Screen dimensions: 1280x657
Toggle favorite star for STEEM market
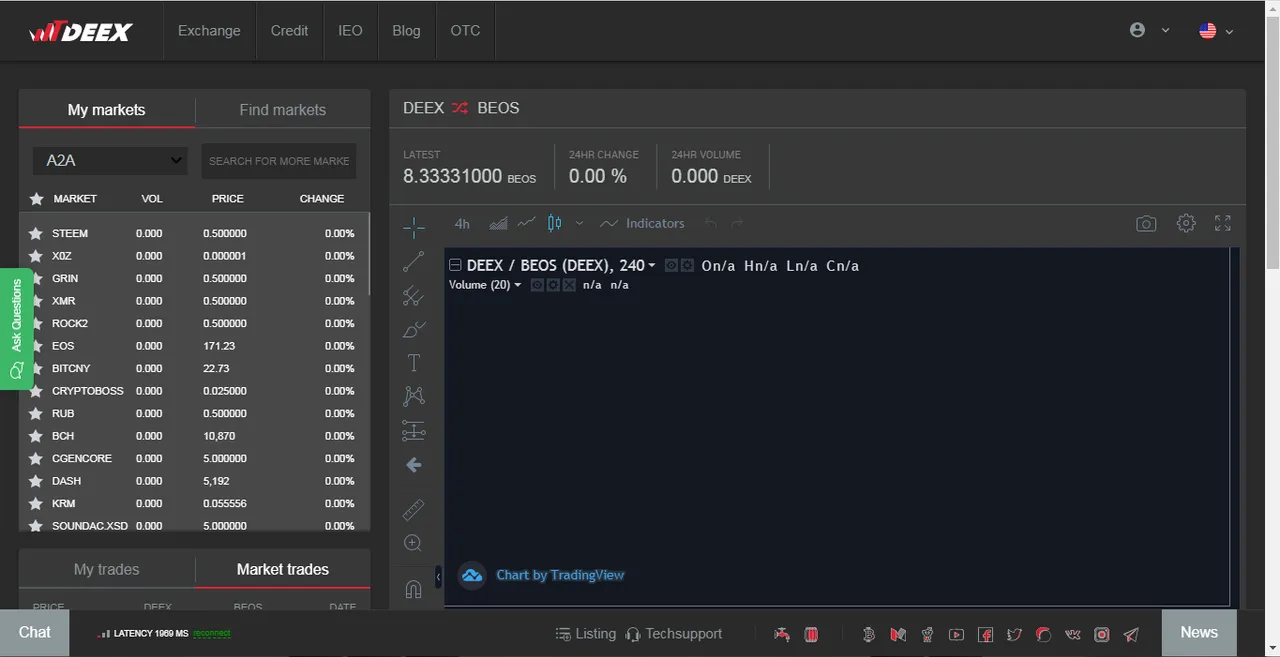(36, 233)
